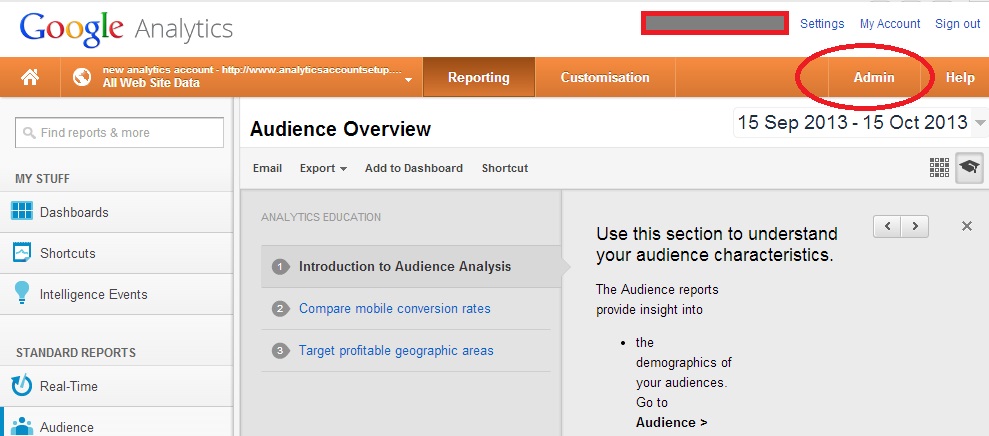Click the step 3 number badge

pos(280,350)
